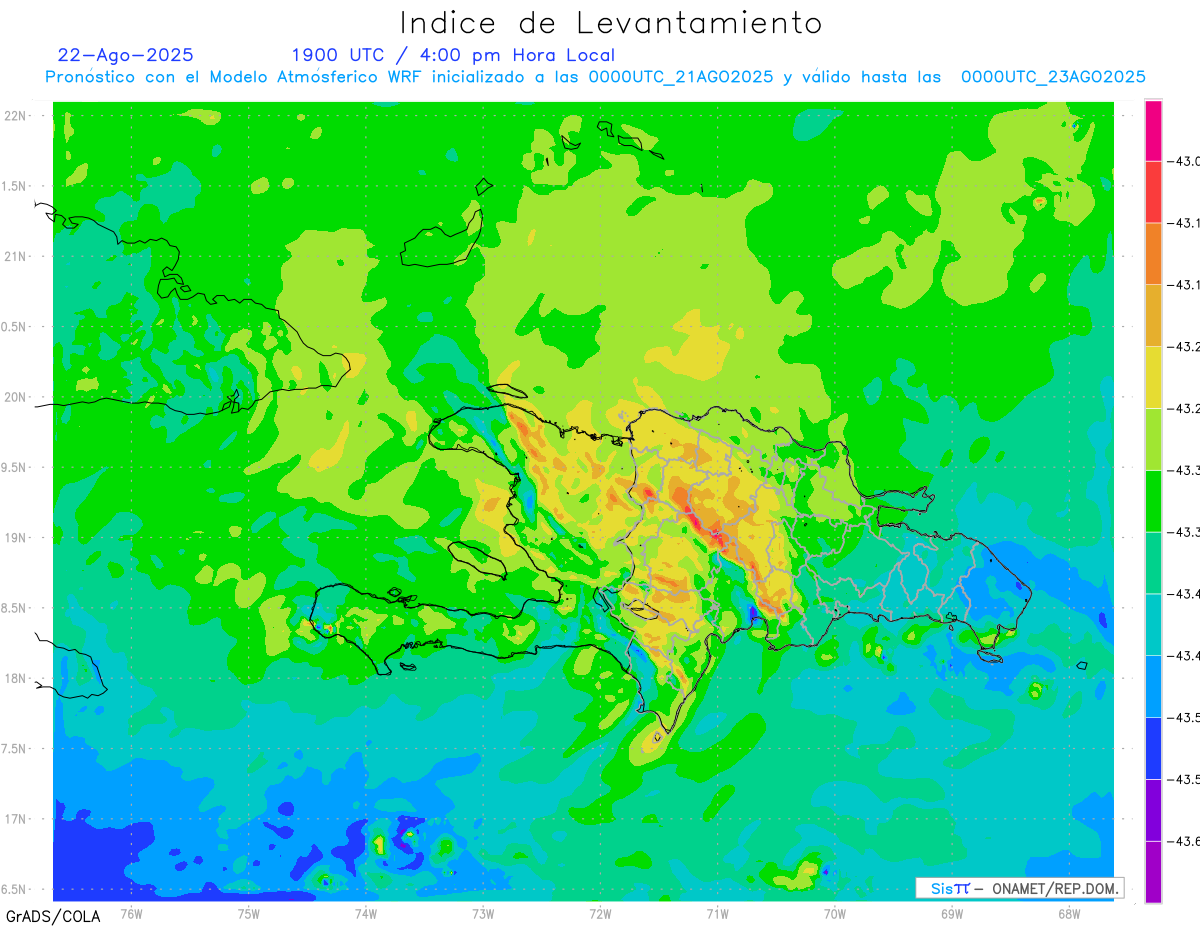Click the '1.5N' latitude label
The width and height of the screenshot is (1200, 927).
click(x=13, y=187)
